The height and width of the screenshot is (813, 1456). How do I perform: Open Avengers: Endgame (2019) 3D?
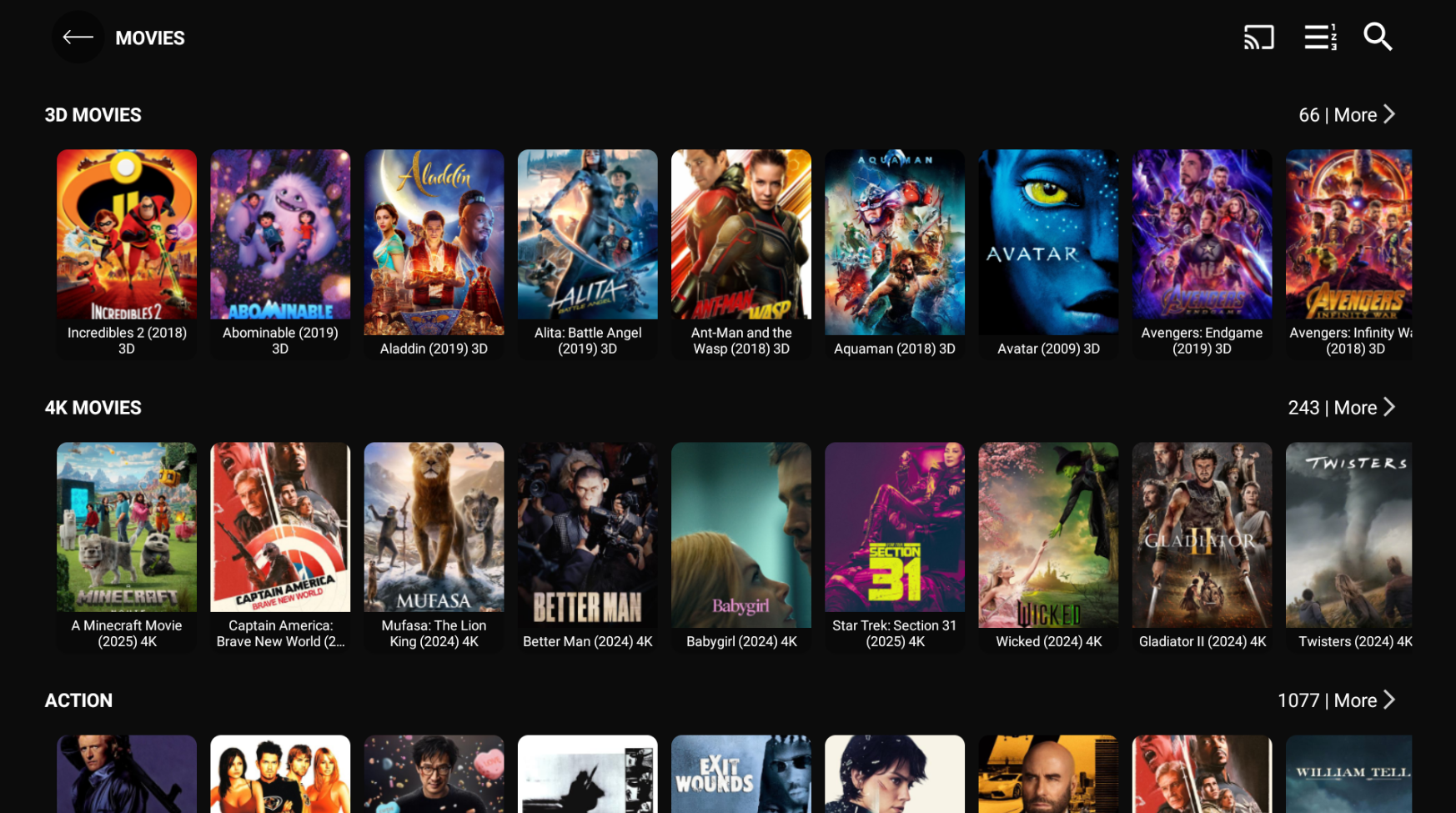[x=1202, y=254]
